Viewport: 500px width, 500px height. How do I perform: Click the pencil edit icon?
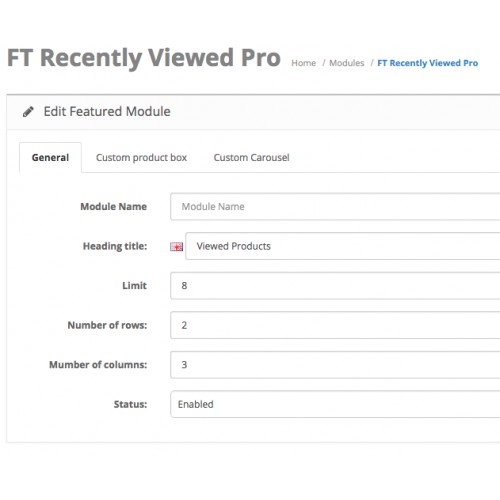(28, 112)
